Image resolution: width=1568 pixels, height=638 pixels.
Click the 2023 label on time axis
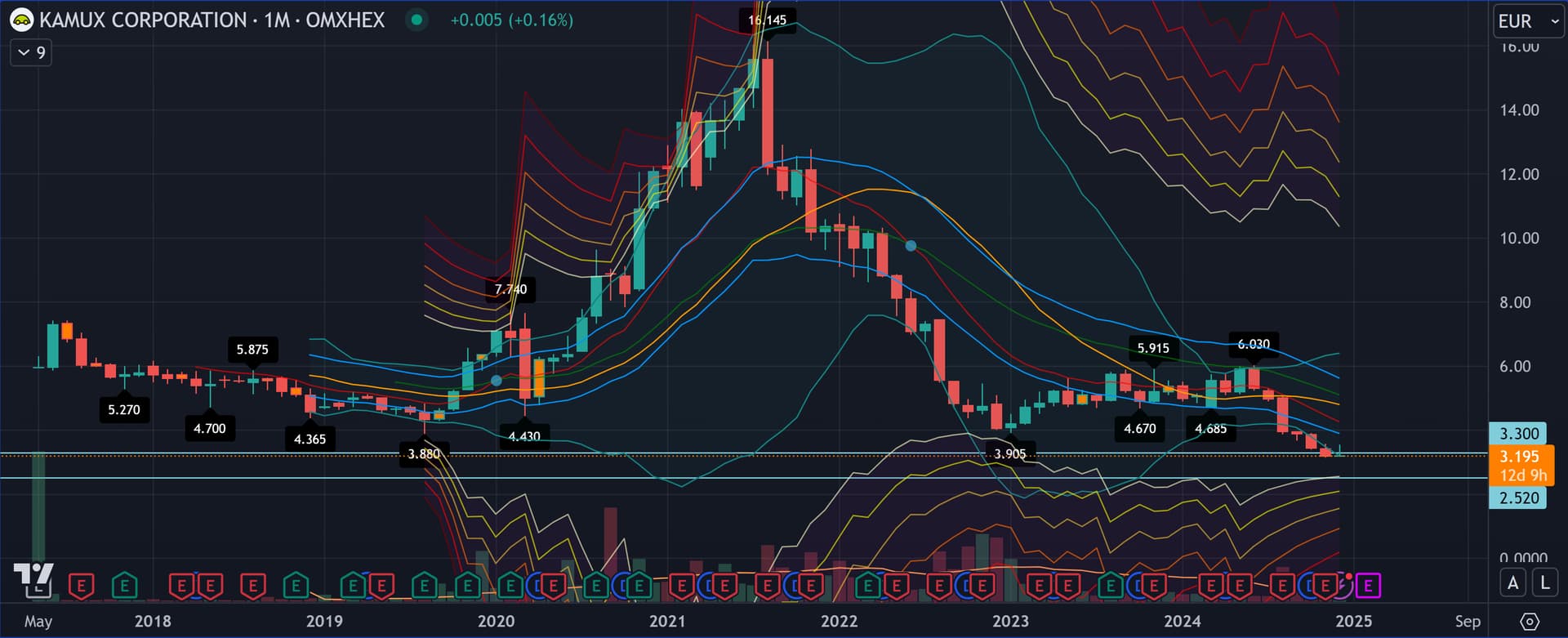(1010, 621)
